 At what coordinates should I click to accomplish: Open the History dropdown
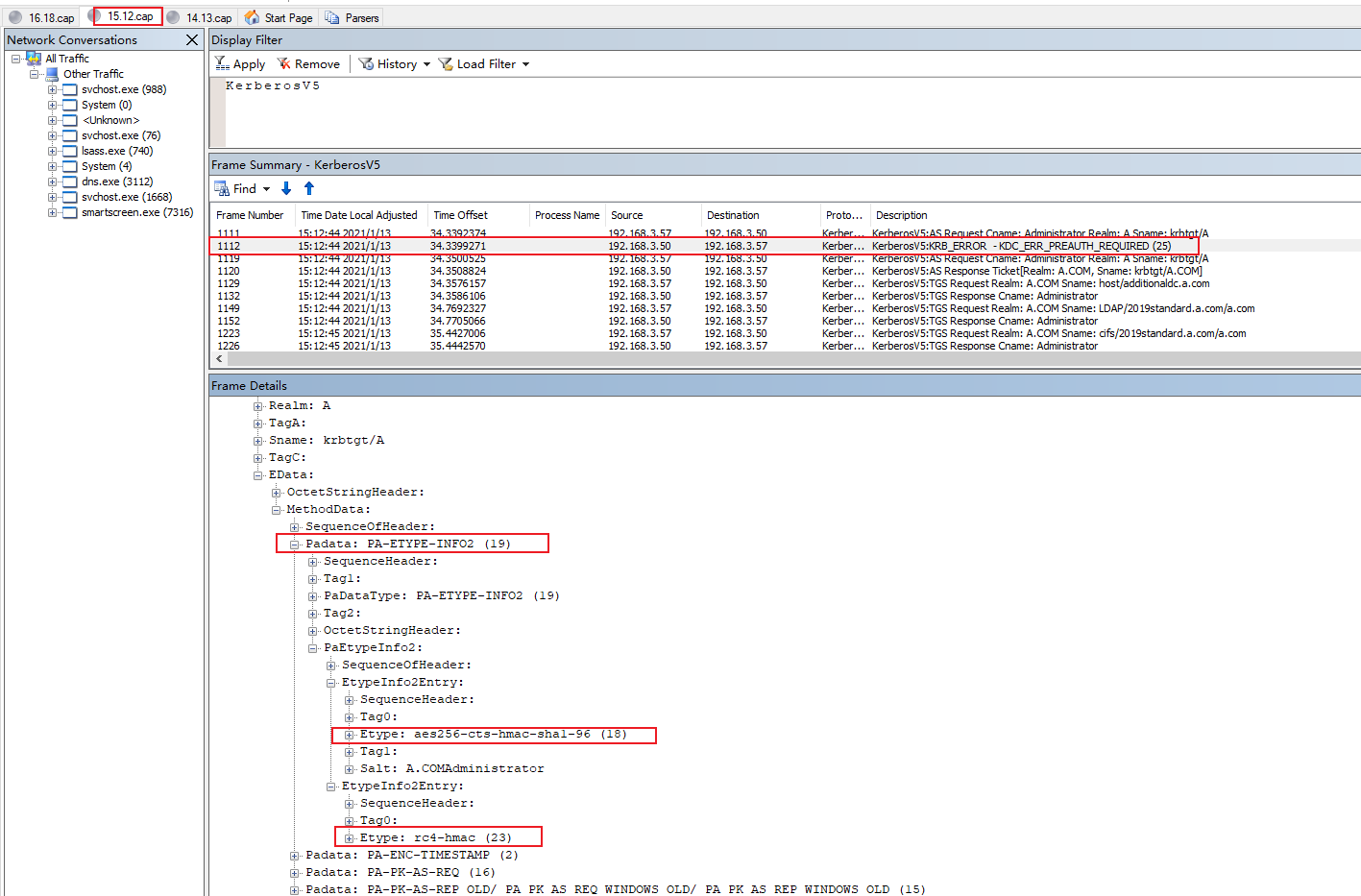click(x=395, y=63)
